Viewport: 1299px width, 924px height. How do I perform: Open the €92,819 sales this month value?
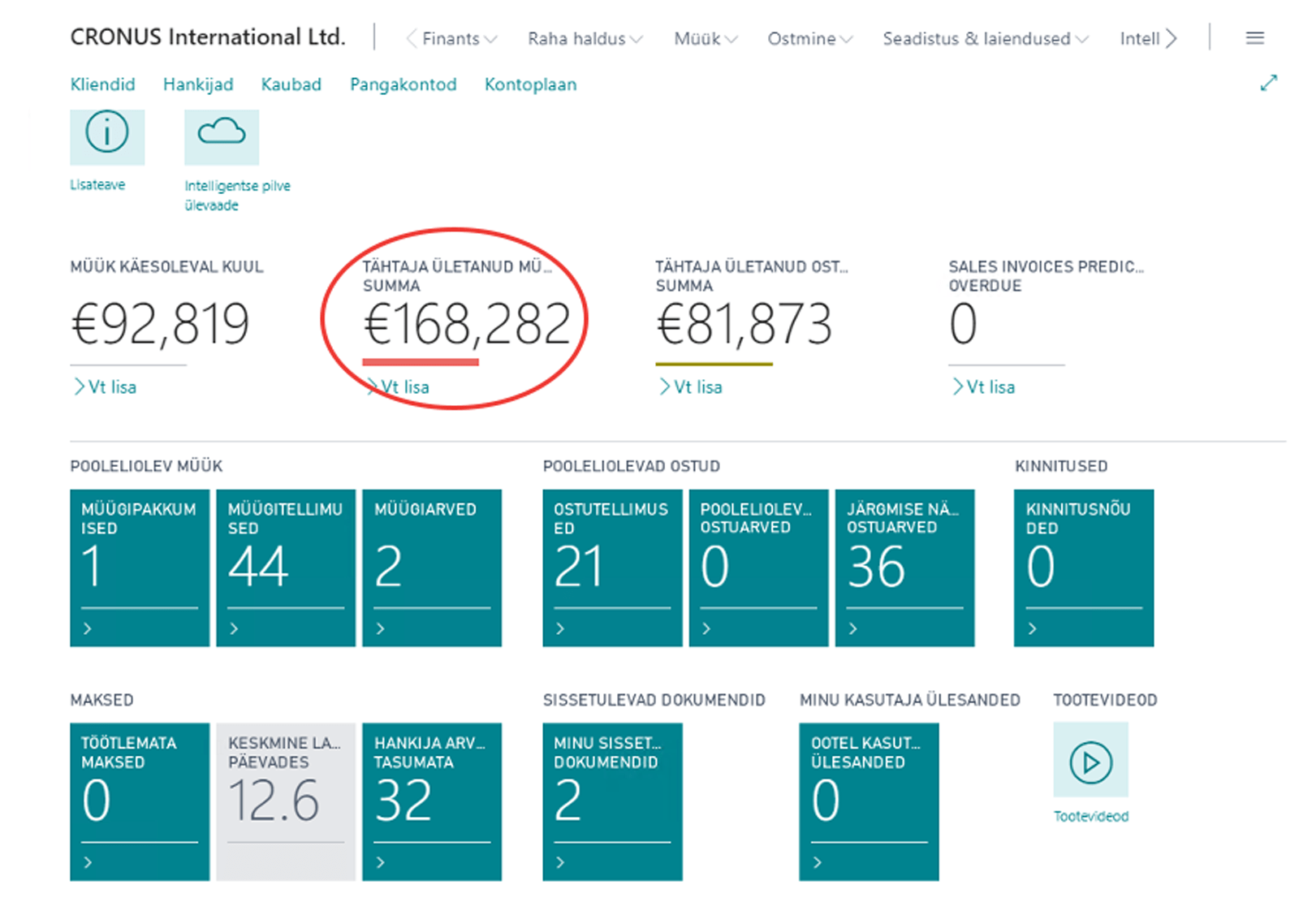[161, 324]
